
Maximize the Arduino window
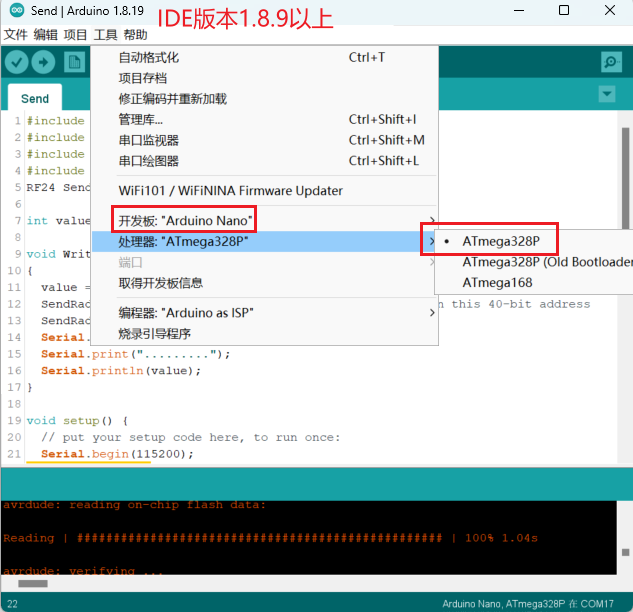[x=564, y=10]
